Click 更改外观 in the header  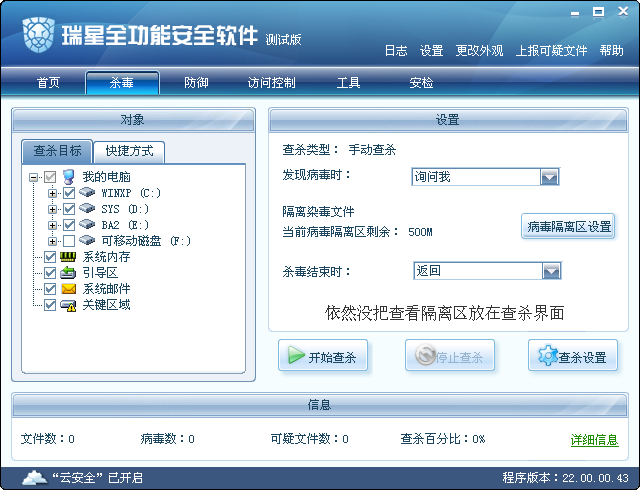[x=479, y=51]
